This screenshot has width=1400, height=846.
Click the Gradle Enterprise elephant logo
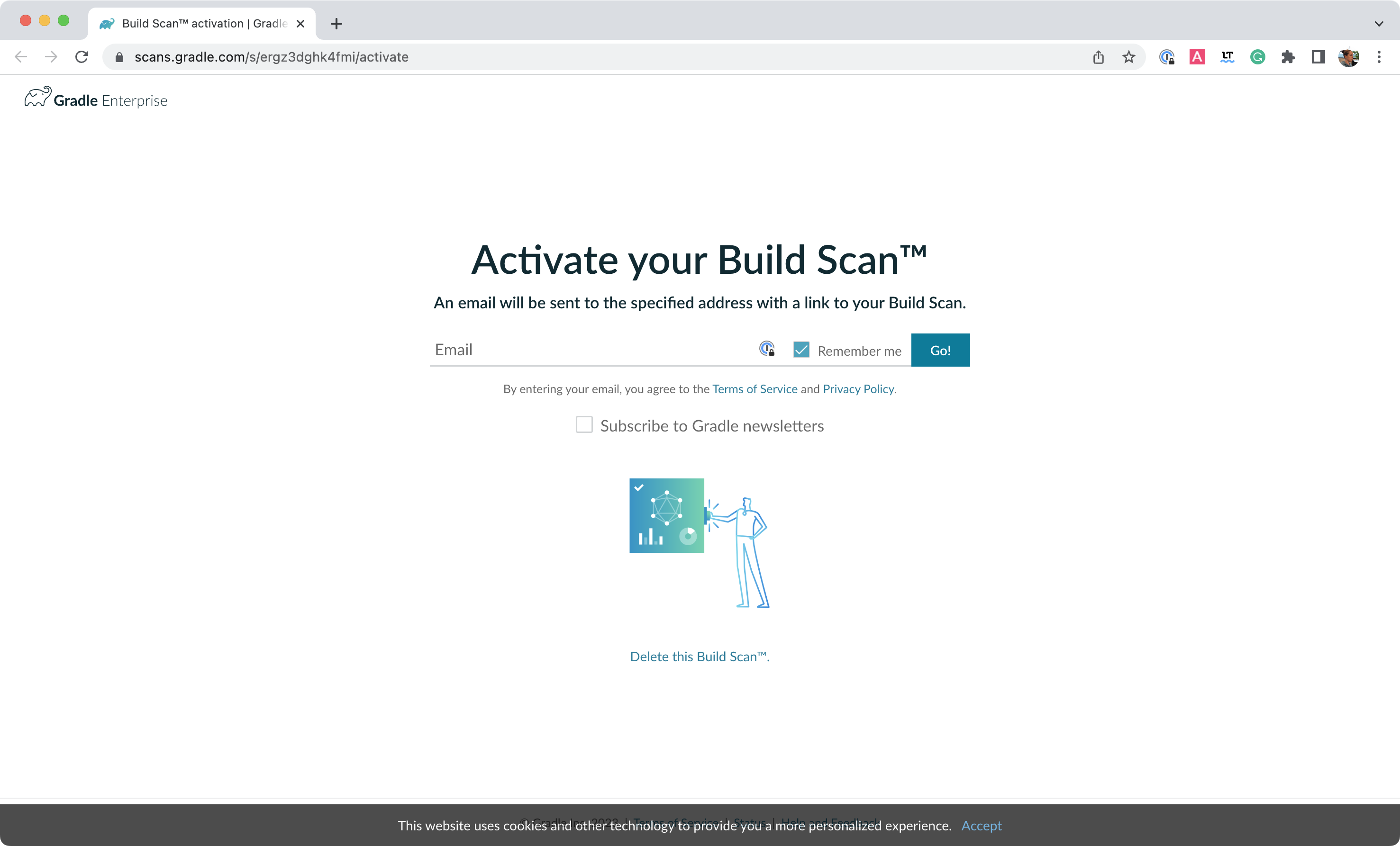[95, 98]
